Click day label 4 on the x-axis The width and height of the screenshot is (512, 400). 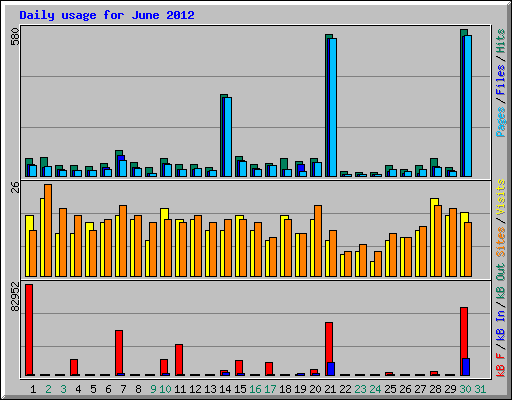tap(78, 389)
